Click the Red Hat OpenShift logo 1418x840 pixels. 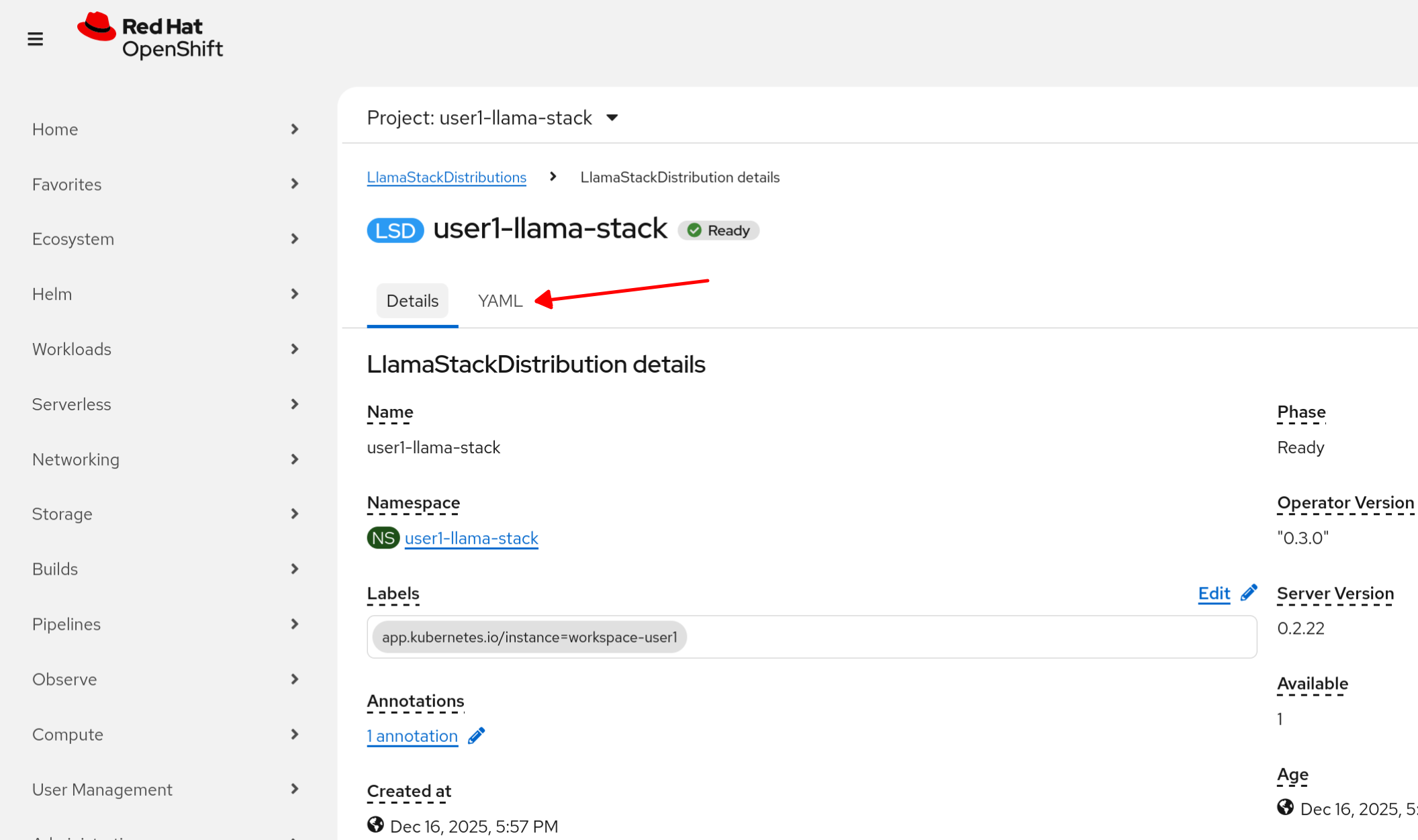(150, 36)
